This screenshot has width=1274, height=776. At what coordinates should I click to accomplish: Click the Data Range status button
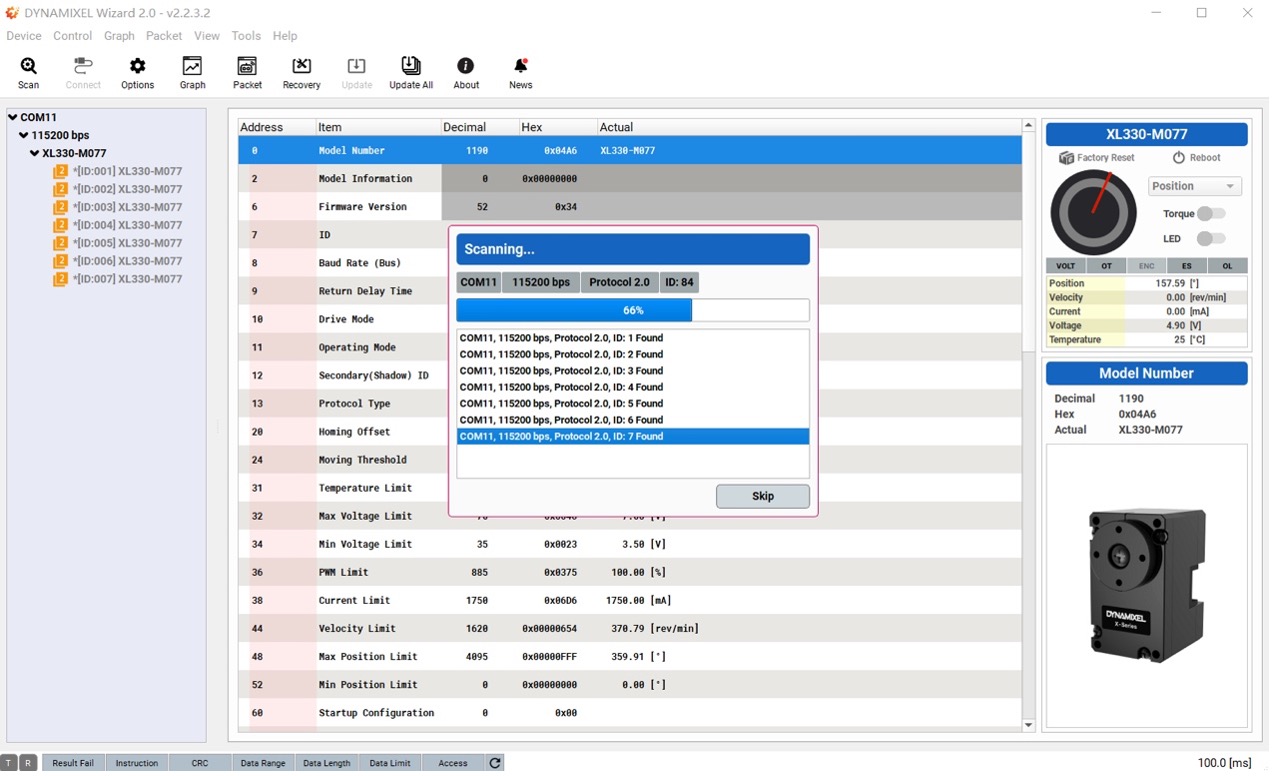tap(263, 763)
